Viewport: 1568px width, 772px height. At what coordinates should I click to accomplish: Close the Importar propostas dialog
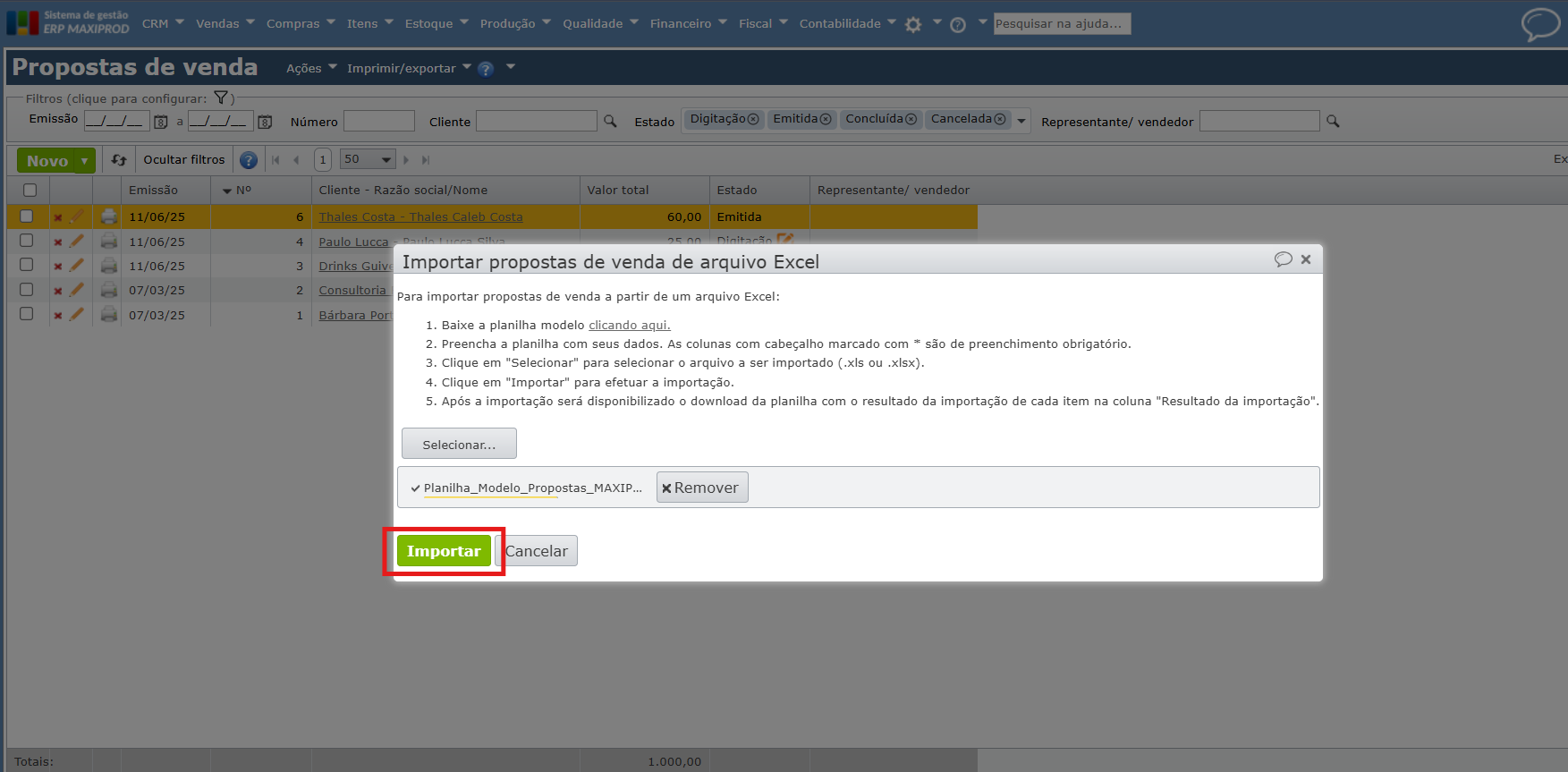(1306, 259)
